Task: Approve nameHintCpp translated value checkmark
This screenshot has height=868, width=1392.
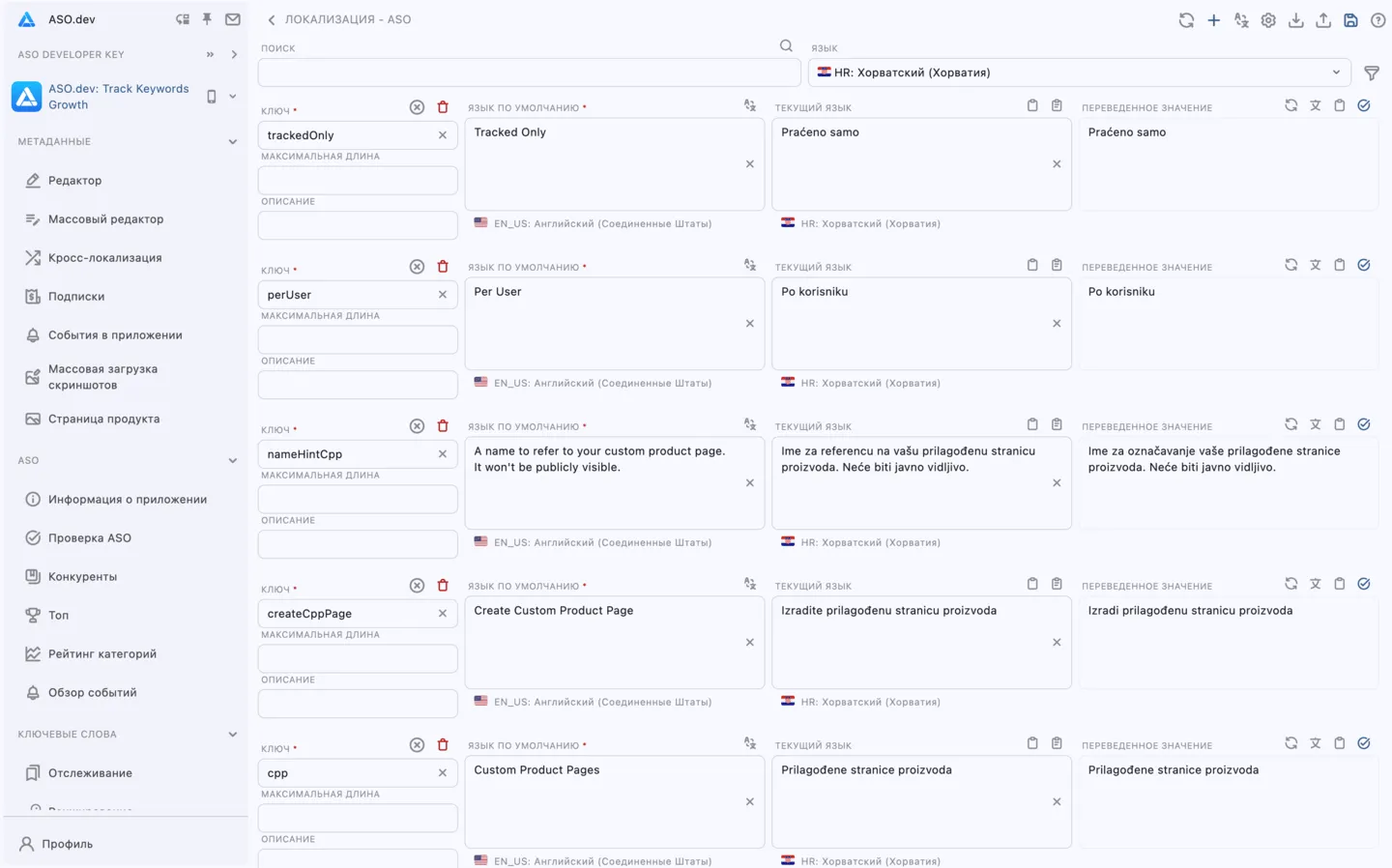Action: pyautogui.click(x=1363, y=424)
